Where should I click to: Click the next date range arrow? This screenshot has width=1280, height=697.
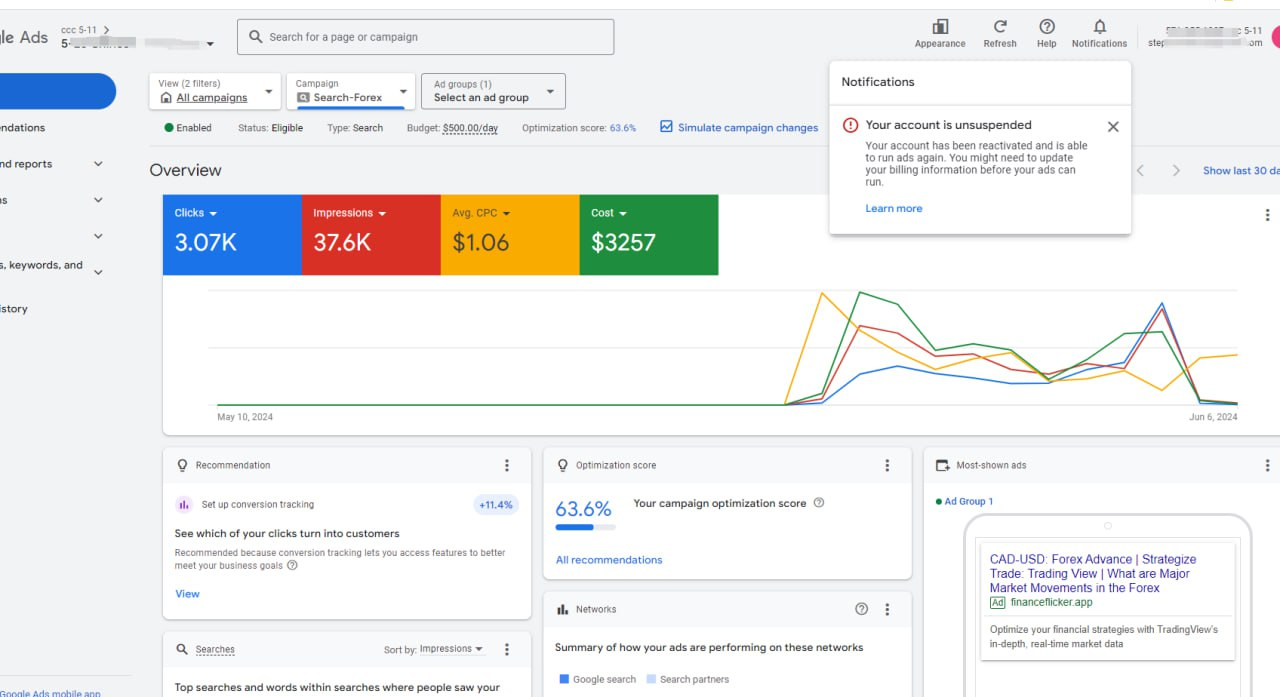[x=1176, y=171]
